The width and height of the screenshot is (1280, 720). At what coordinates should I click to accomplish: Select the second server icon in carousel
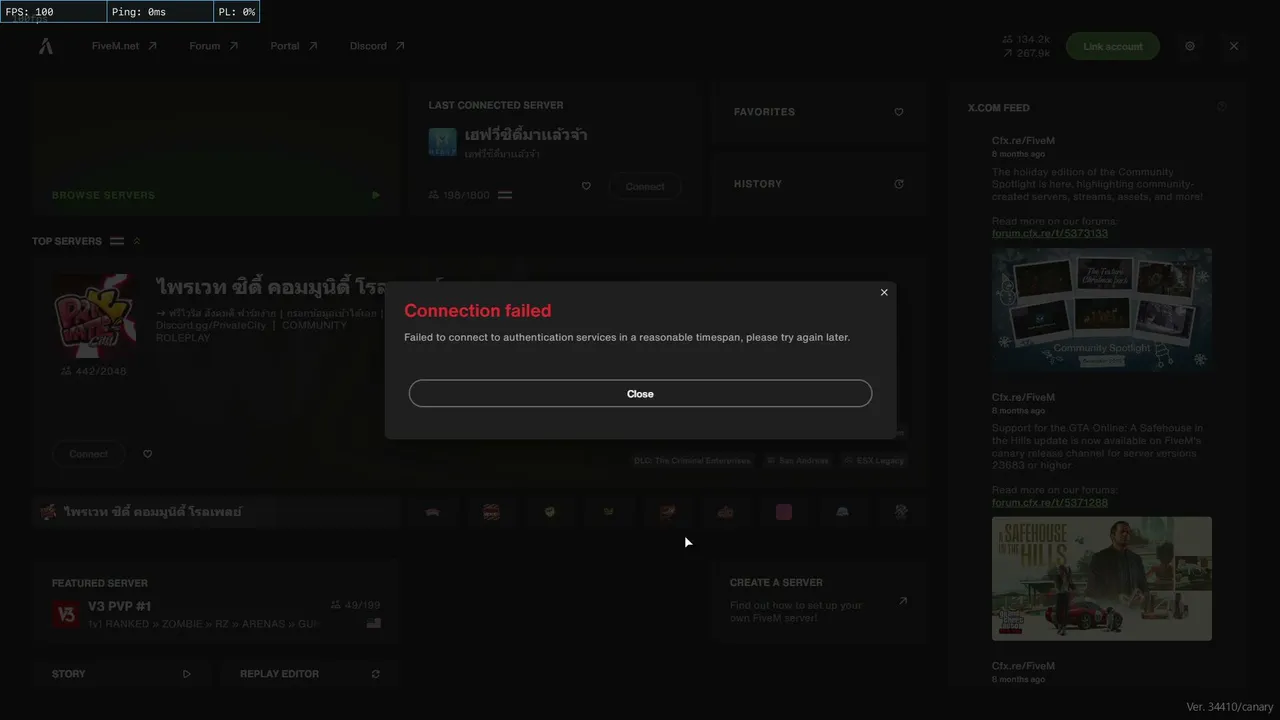click(491, 512)
